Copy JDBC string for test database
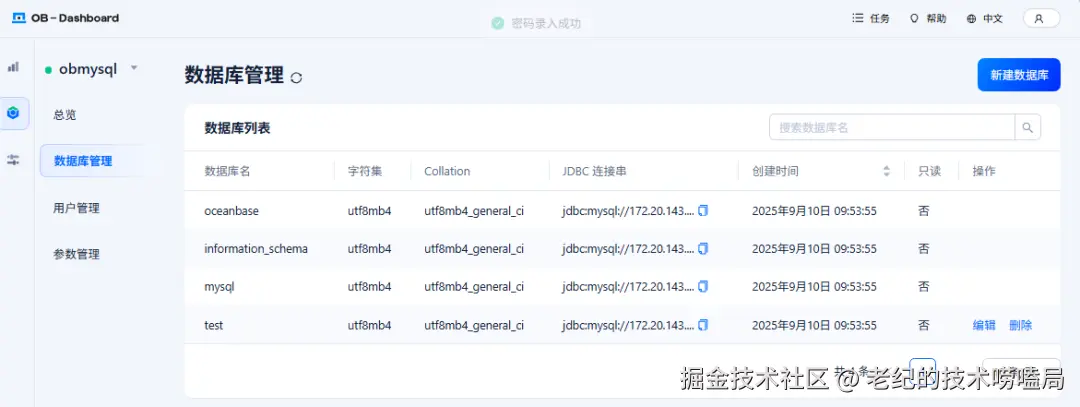1080x407 pixels. click(703, 324)
